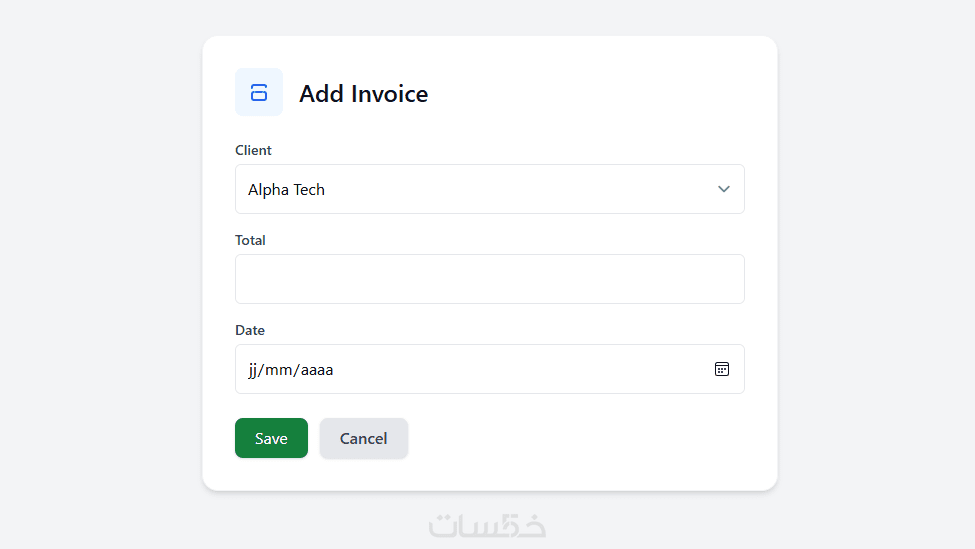Expand the Client dropdown chevron arrow
This screenshot has width=975, height=549.
724,189
